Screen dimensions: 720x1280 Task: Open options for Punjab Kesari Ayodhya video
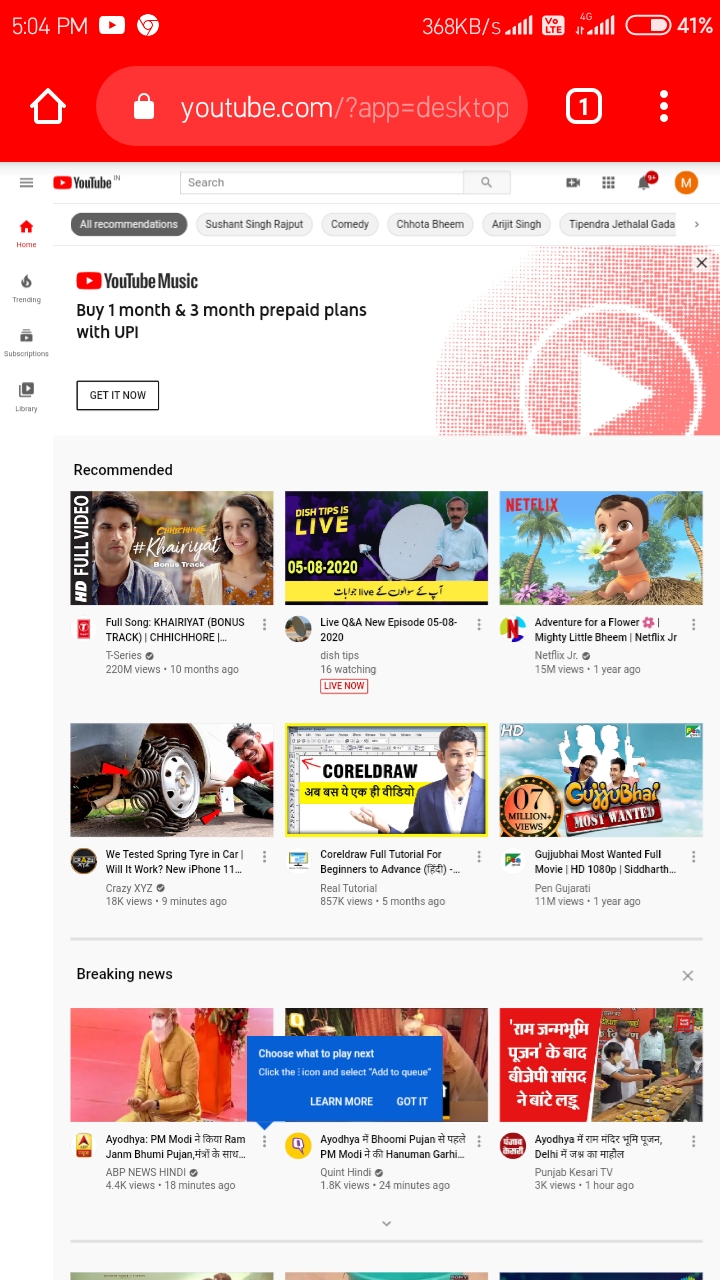[x=693, y=1141]
